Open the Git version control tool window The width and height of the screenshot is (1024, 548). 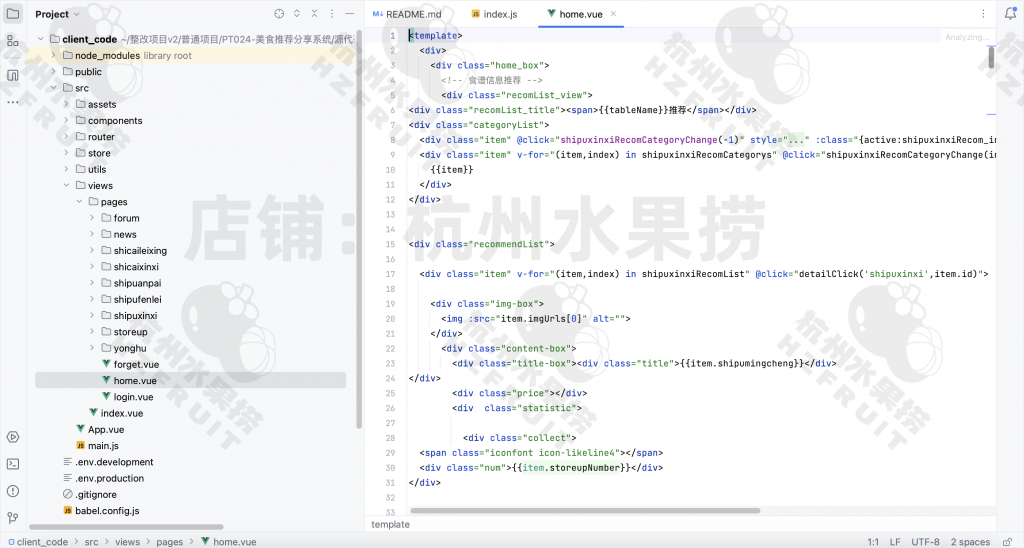pyautogui.click(x=13, y=518)
